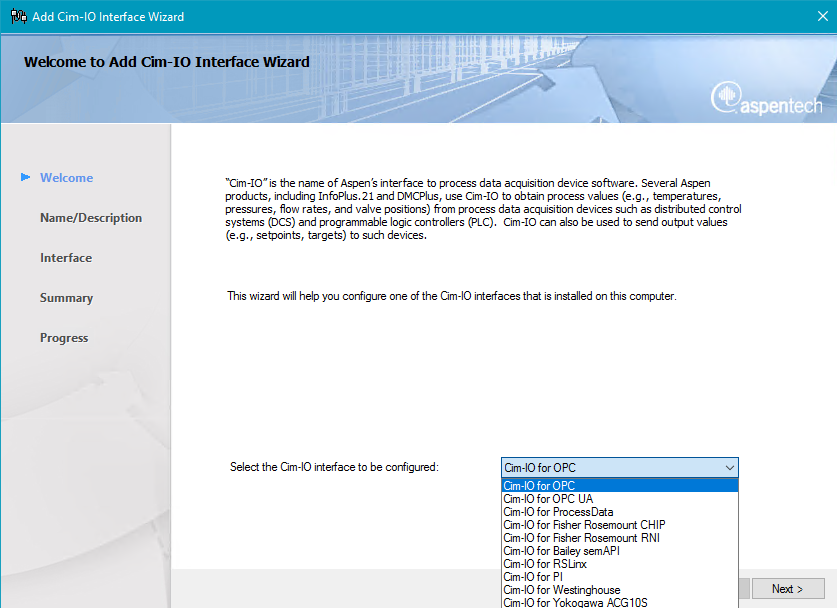Go to the Welcome step
Viewport: 837px width, 608px height.
[x=66, y=178]
